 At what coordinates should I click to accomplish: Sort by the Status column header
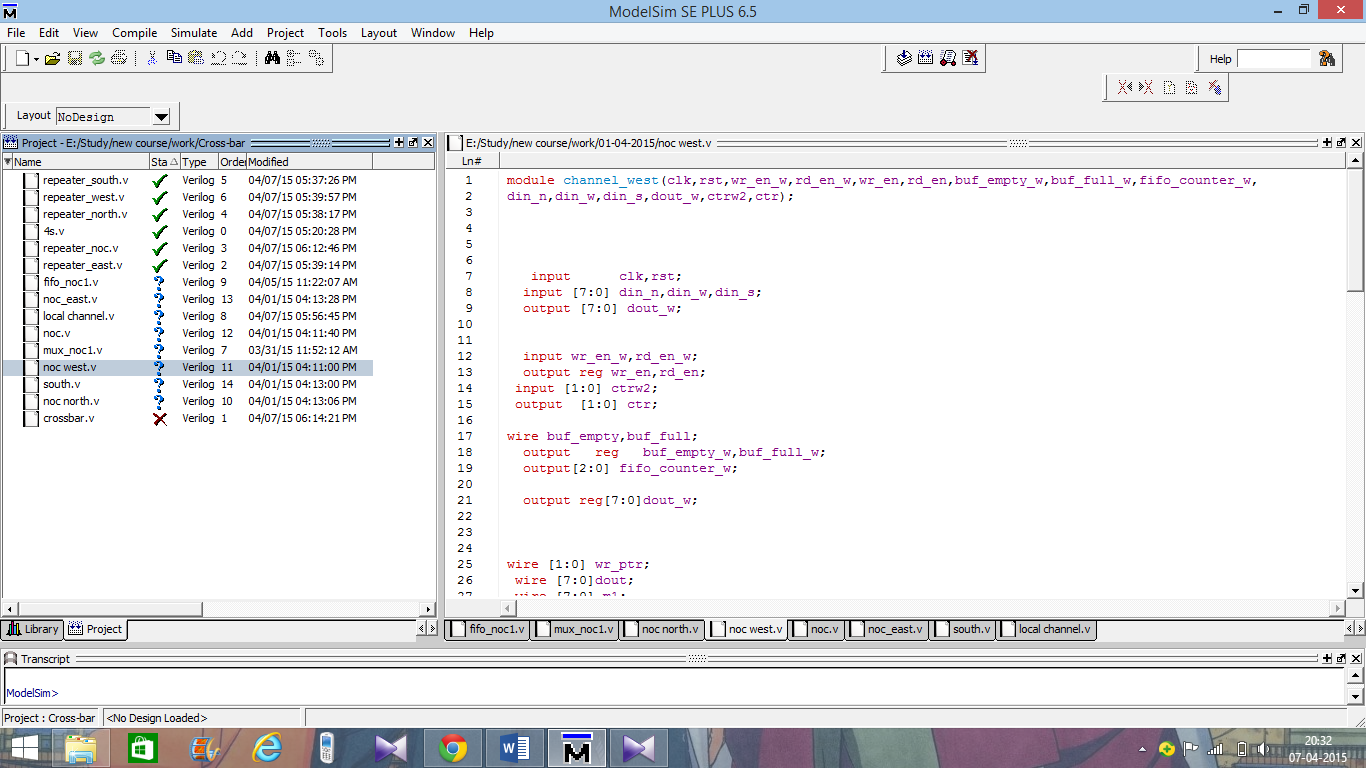164,161
